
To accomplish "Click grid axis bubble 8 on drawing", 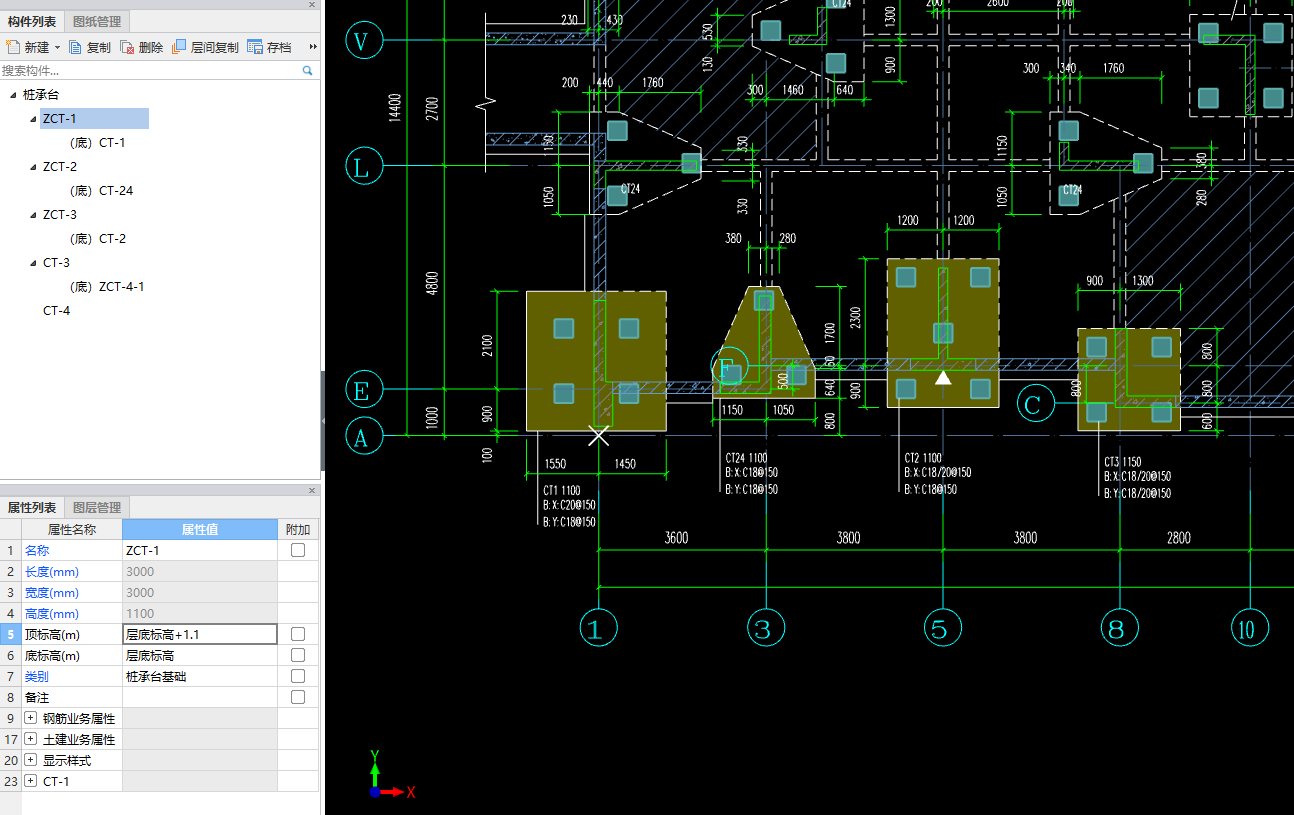I will [x=1119, y=629].
